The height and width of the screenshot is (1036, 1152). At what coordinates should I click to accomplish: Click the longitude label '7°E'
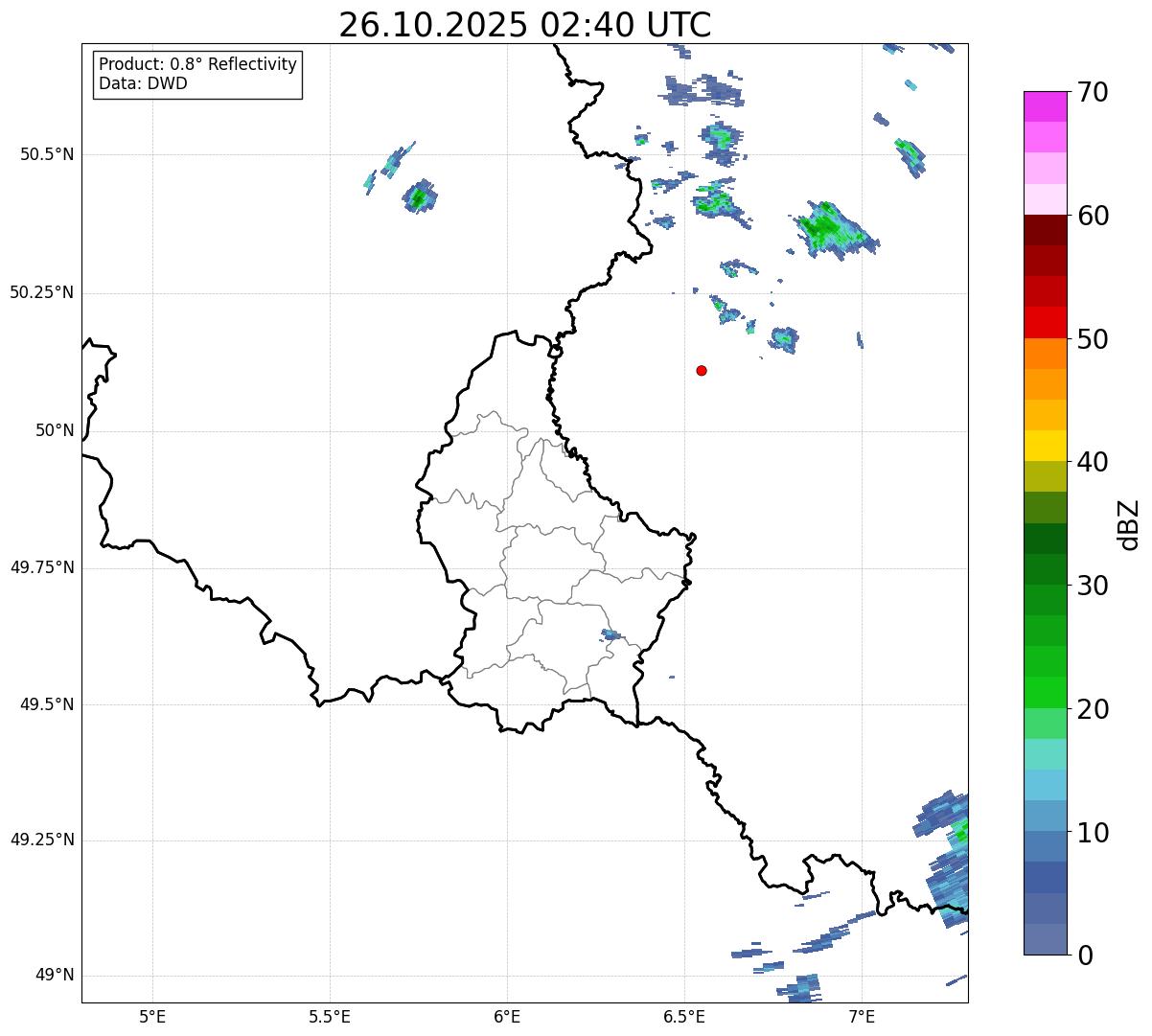click(862, 1016)
